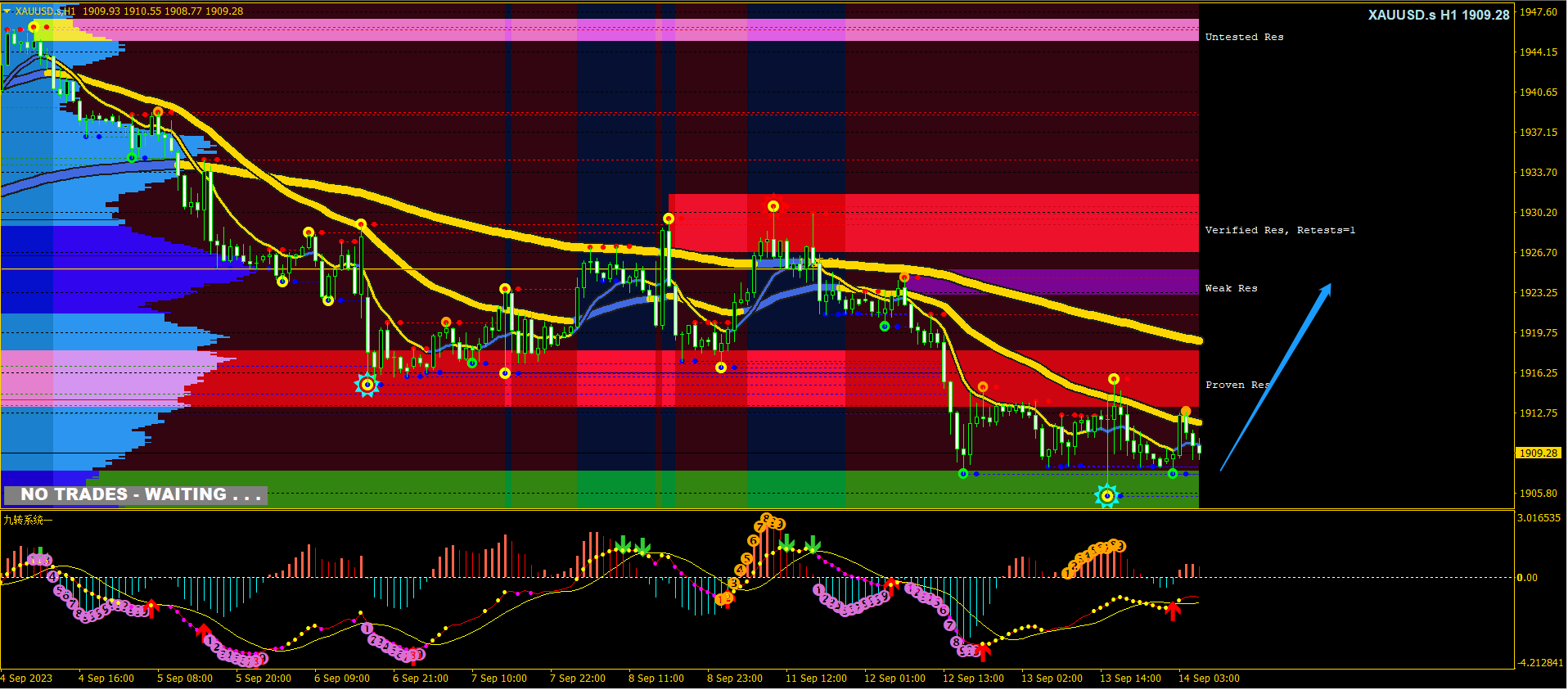Select the Weak Res zone label
Screen dimensions: 1568x690
(1231, 288)
